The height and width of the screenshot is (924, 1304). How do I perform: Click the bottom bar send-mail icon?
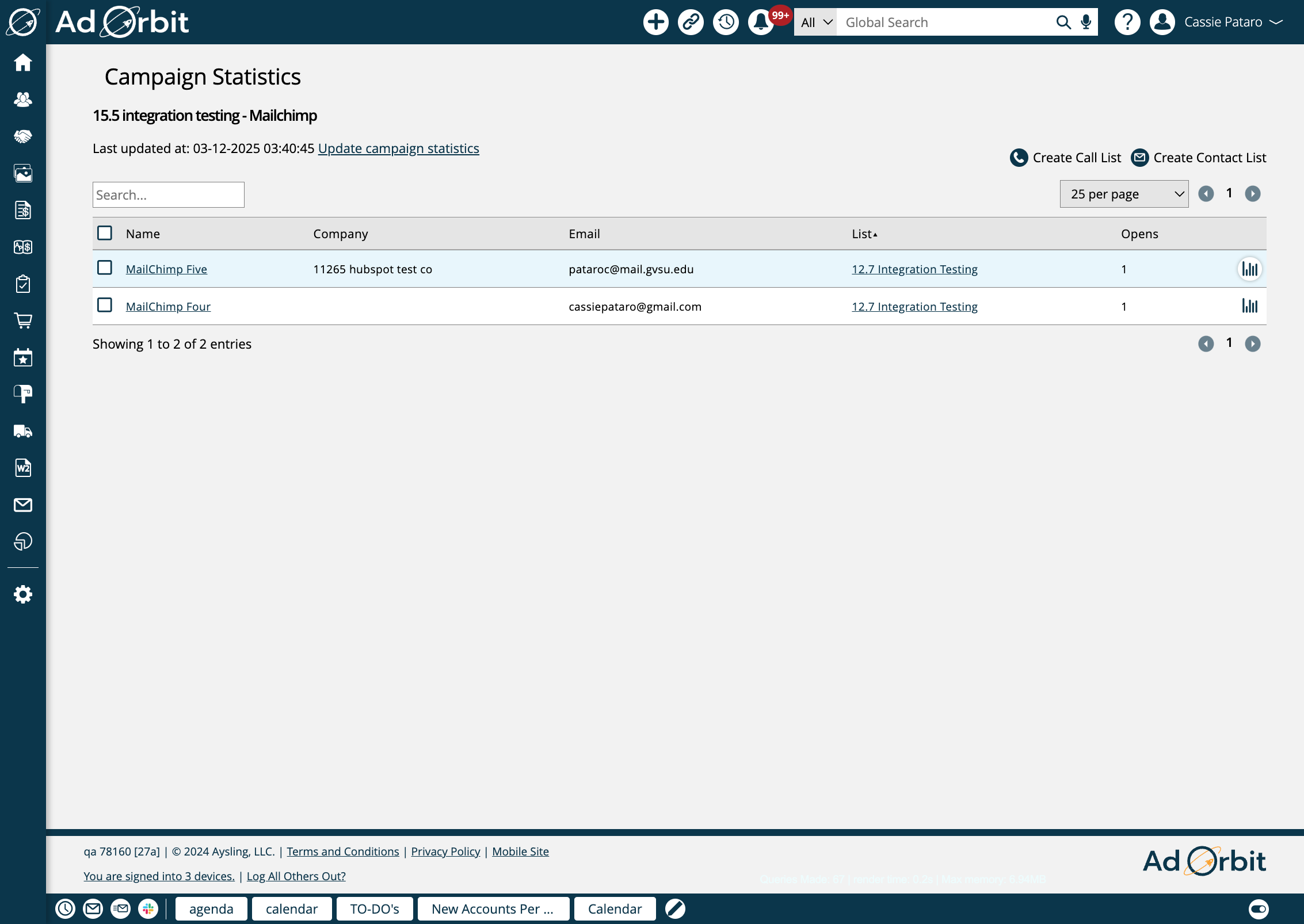(120, 909)
